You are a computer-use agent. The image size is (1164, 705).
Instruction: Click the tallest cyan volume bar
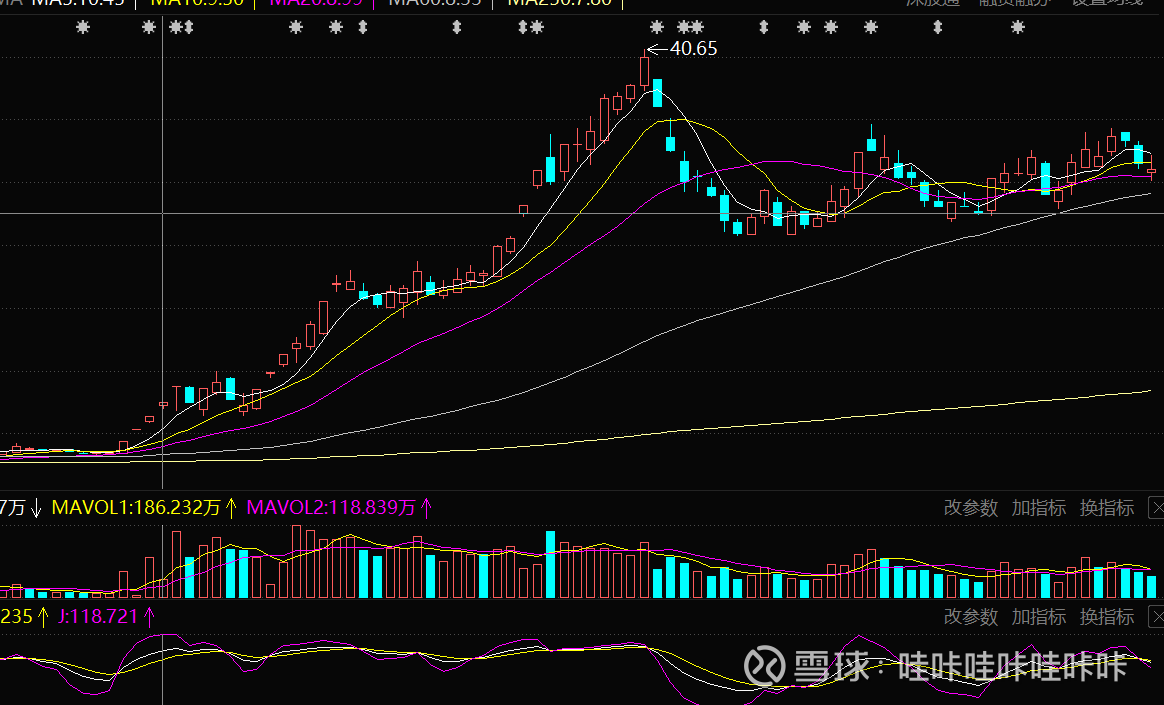click(550, 564)
